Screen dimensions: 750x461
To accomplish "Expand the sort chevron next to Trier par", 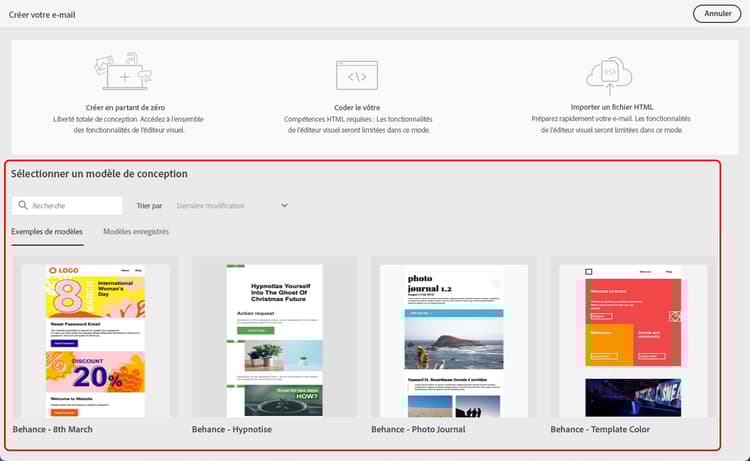I will [284, 206].
